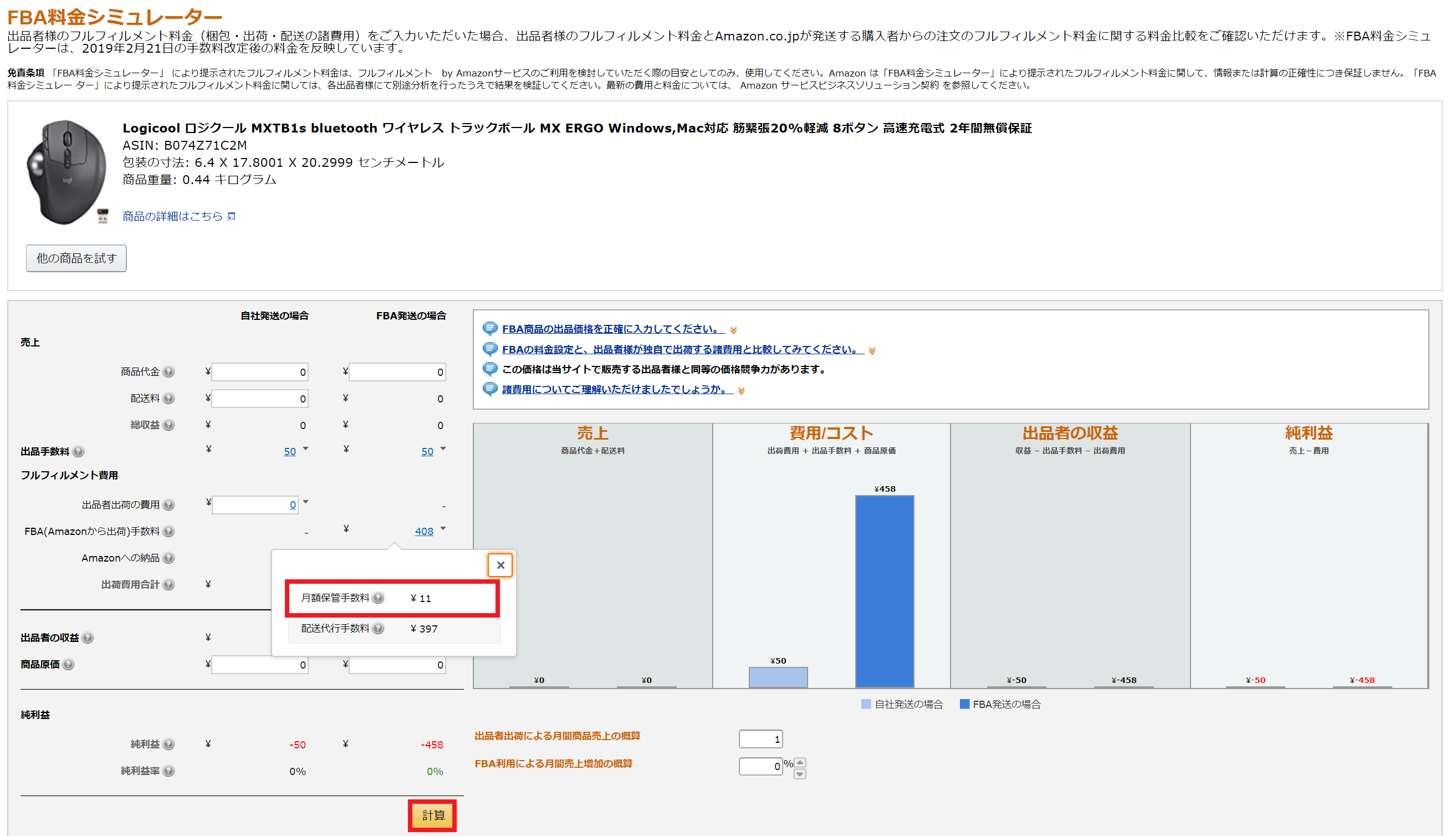Click help icon next to 出荷費用合計
The height and width of the screenshot is (836, 1456).
(168, 585)
